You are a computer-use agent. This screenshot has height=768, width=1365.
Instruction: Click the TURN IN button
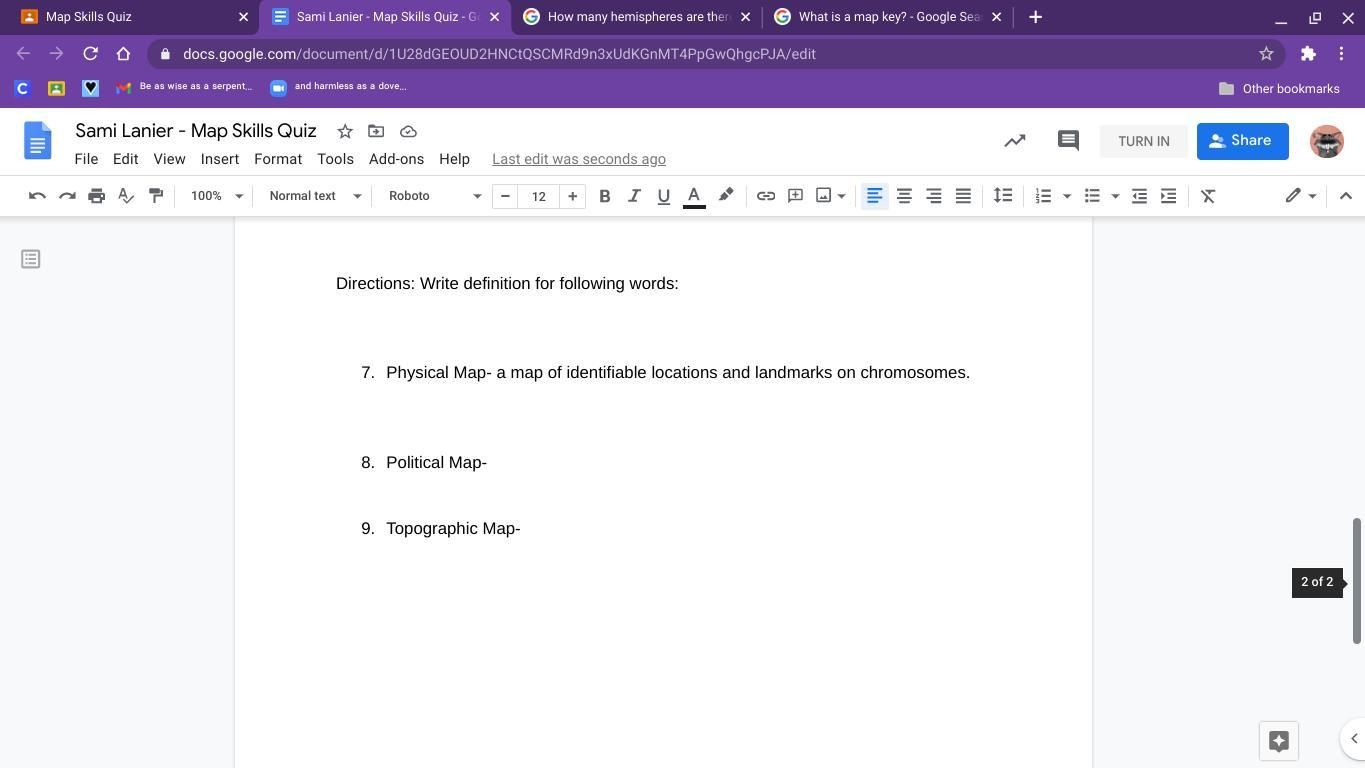pos(1143,141)
